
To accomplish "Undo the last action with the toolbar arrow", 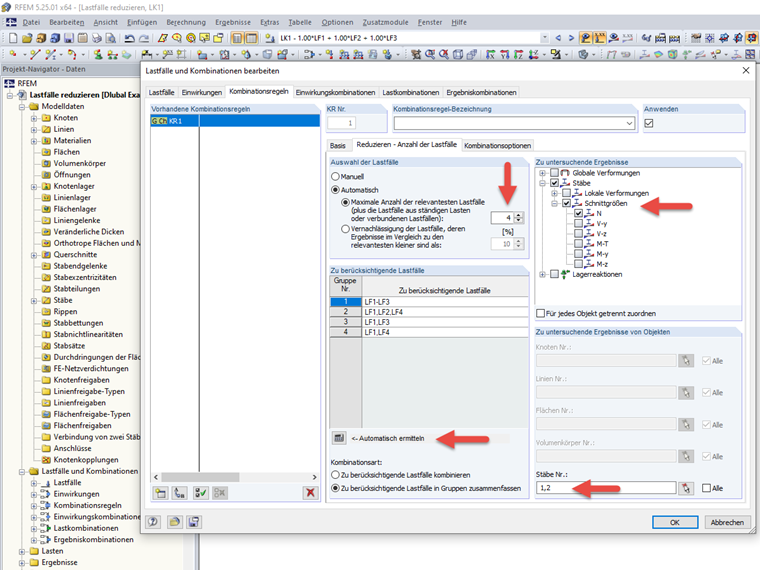I will 129,38.
